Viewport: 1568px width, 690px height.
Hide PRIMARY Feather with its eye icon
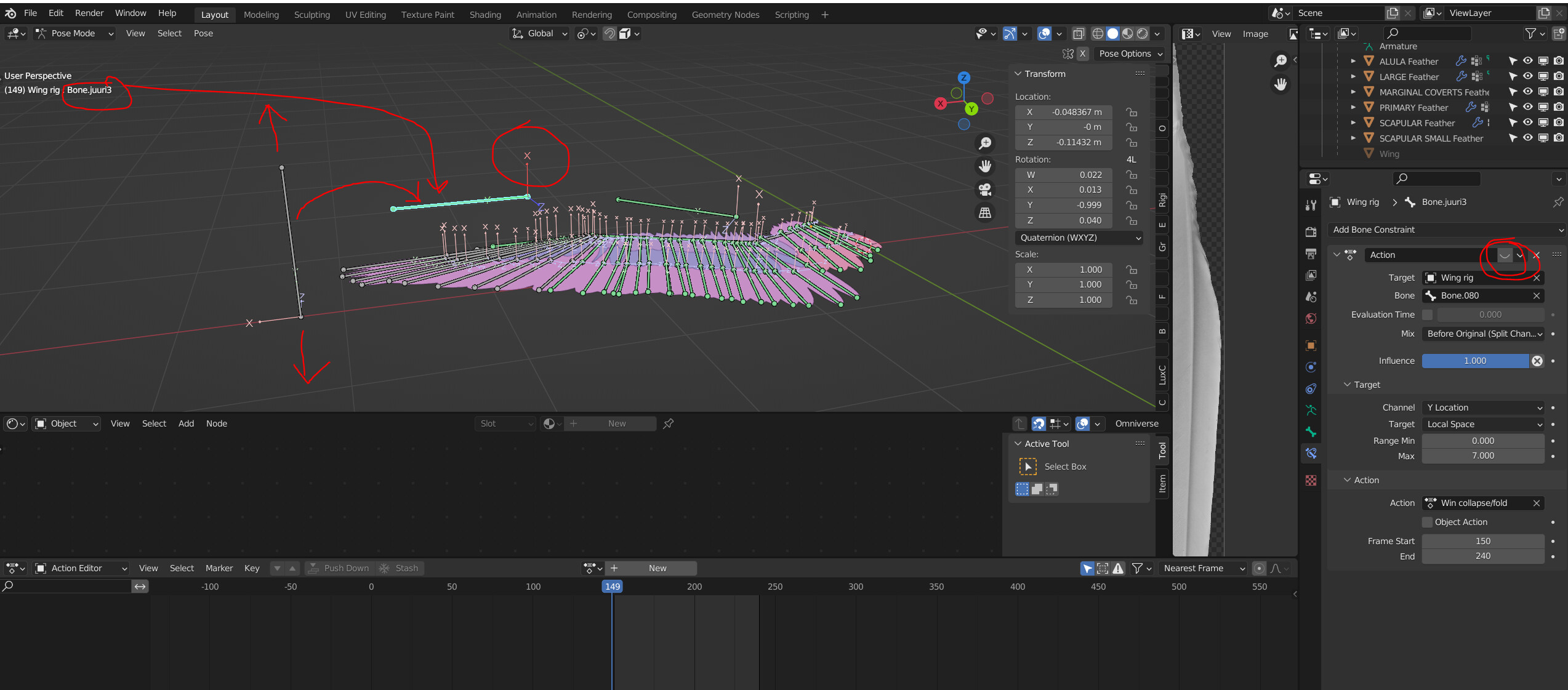(x=1528, y=107)
